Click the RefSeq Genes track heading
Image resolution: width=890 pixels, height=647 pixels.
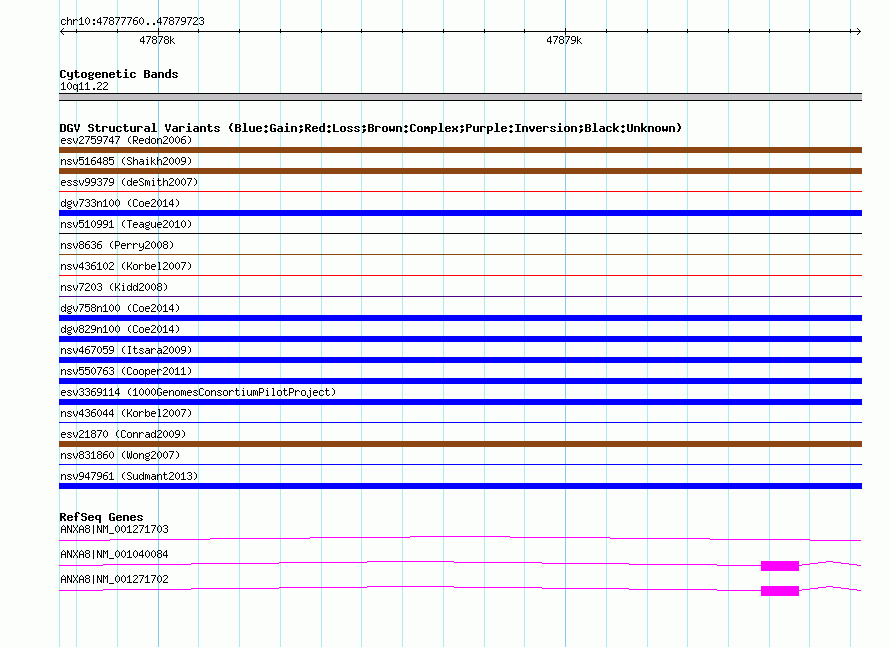[101, 517]
